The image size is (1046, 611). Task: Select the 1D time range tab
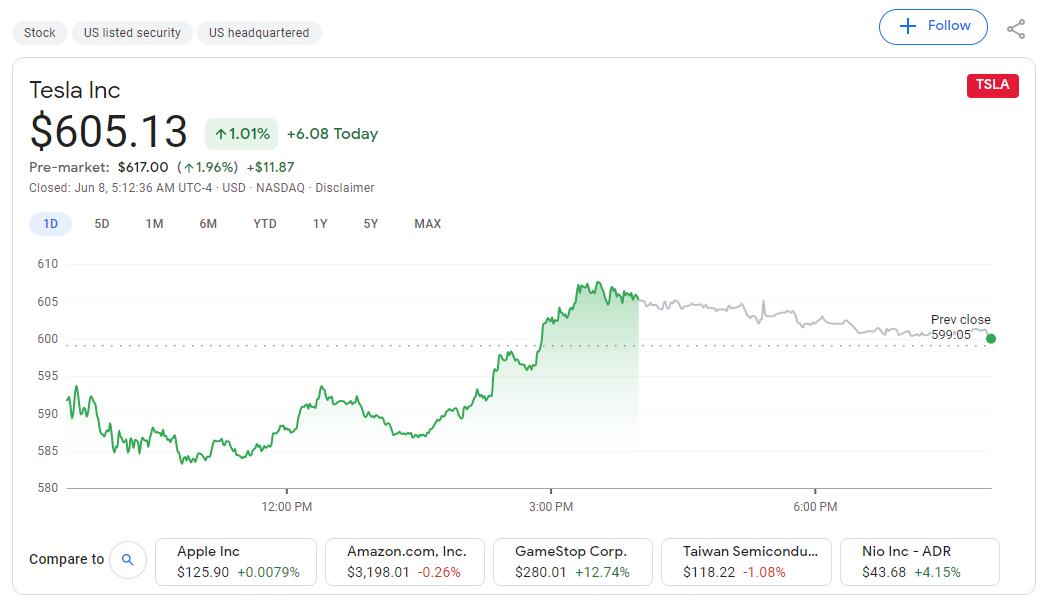(50, 224)
